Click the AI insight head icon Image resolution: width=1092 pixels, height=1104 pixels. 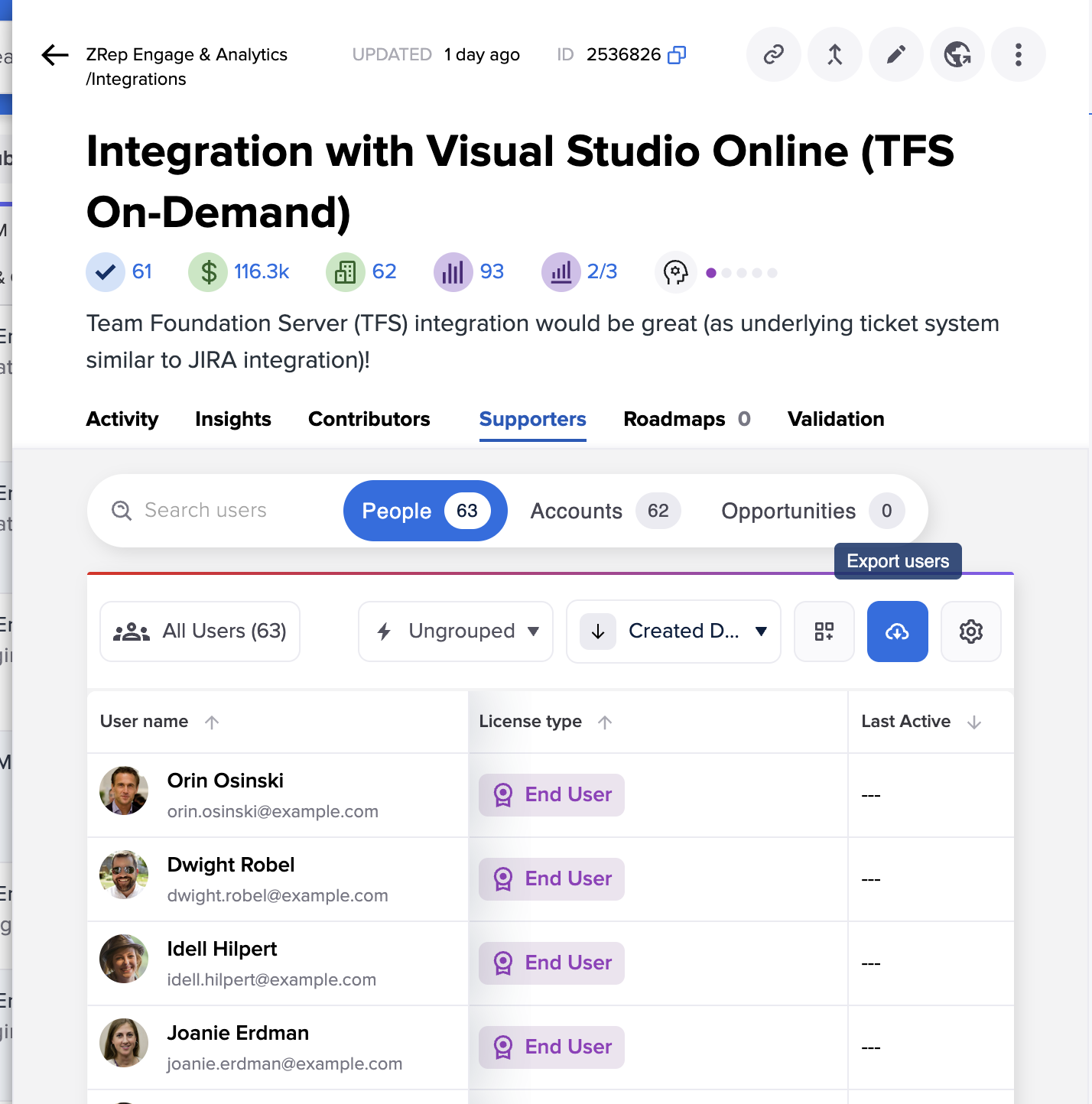point(676,272)
